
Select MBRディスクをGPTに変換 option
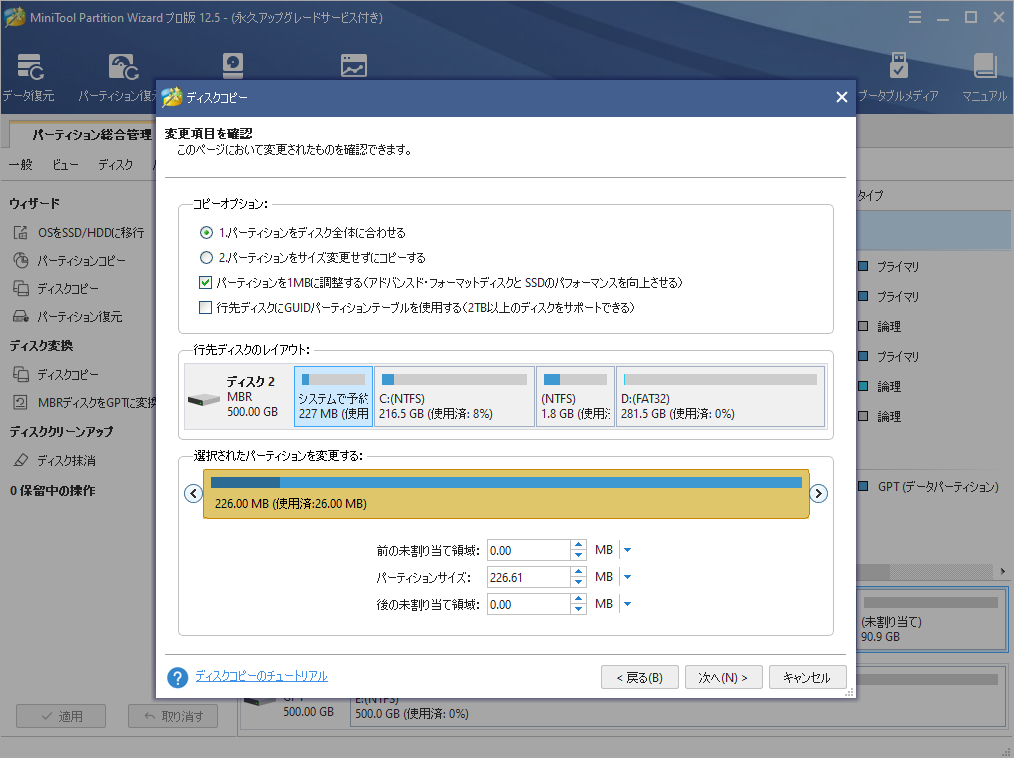point(84,402)
